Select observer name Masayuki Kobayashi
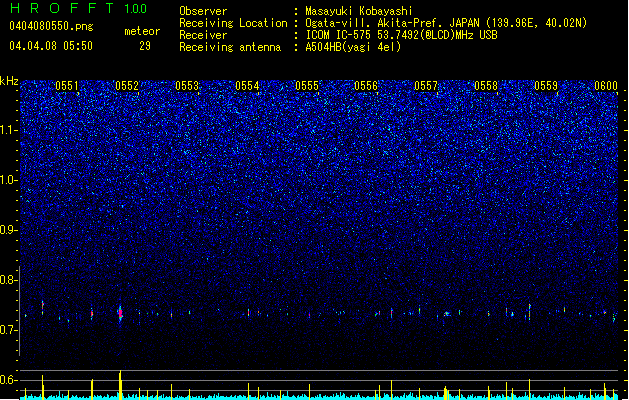The height and width of the screenshot is (400, 629). click(x=359, y=11)
